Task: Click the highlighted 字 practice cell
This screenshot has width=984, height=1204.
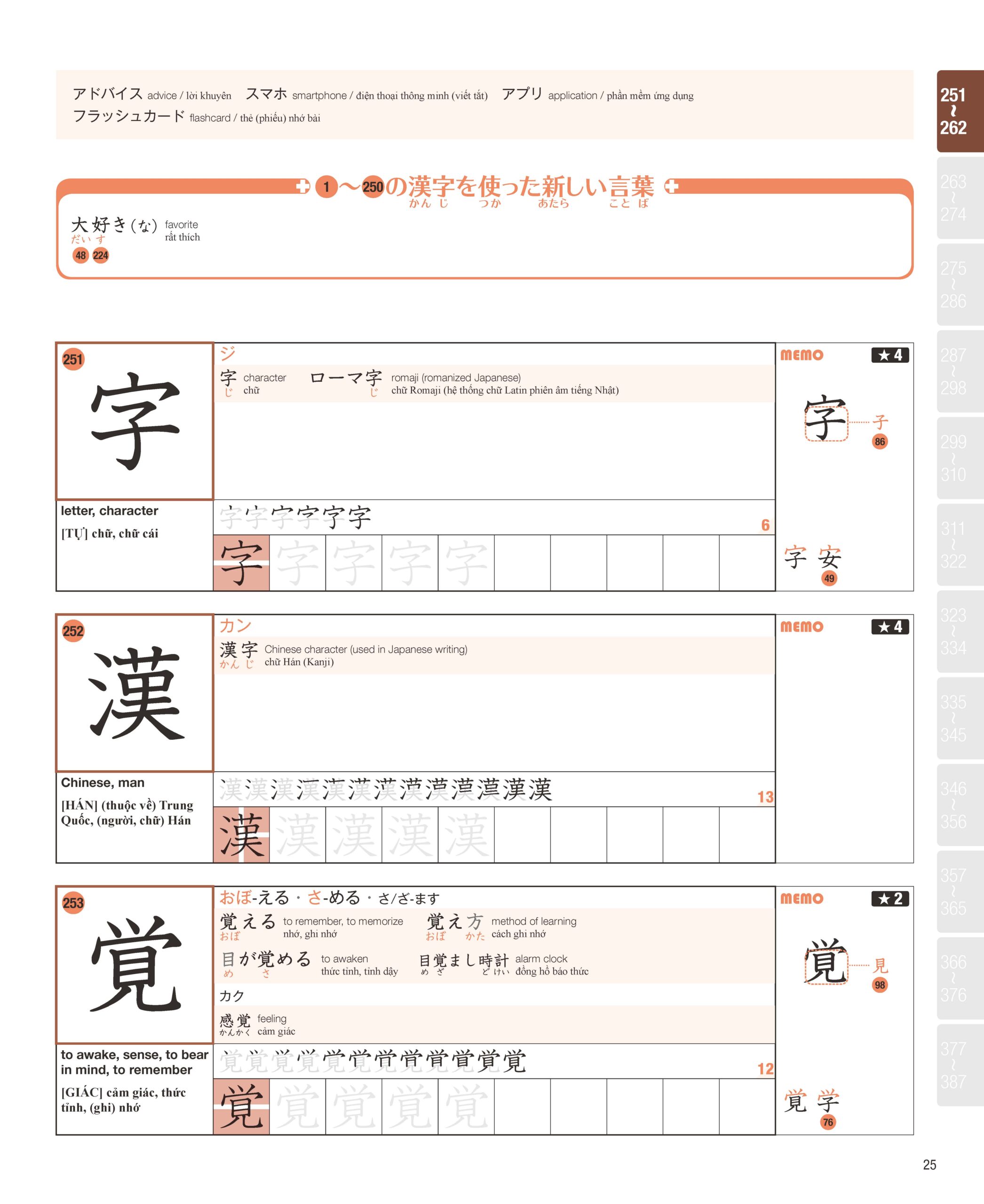Action: pyautogui.click(x=241, y=563)
